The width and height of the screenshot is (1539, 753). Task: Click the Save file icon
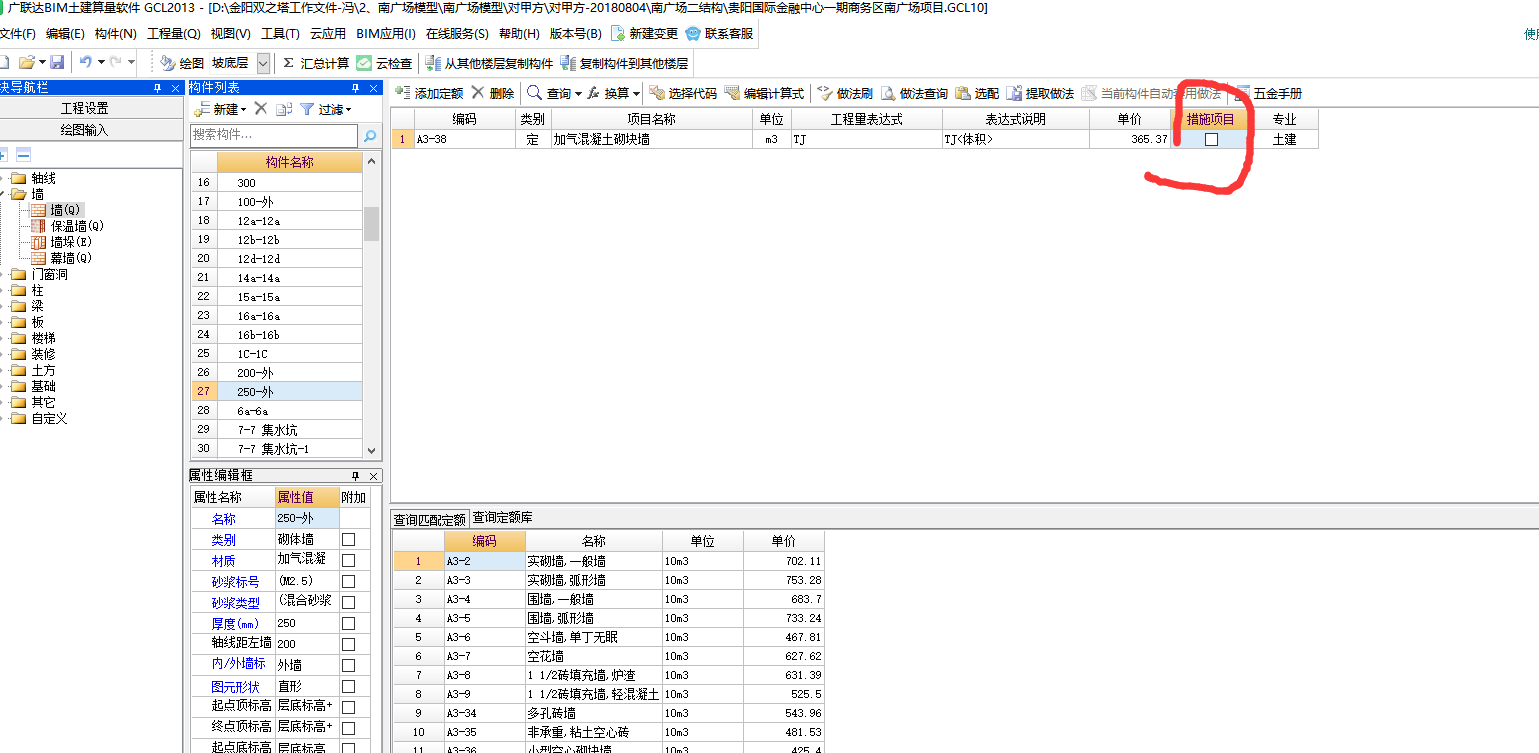[57, 63]
